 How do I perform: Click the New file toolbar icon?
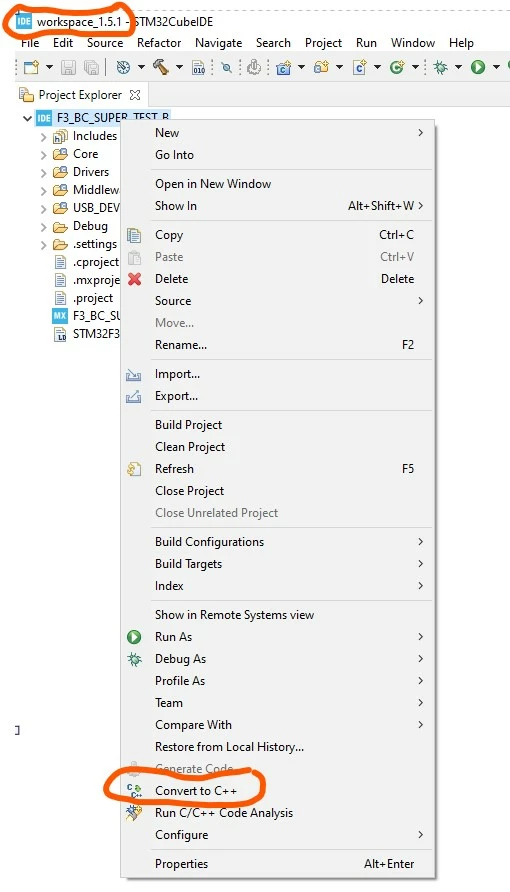(x=32, y=68)
